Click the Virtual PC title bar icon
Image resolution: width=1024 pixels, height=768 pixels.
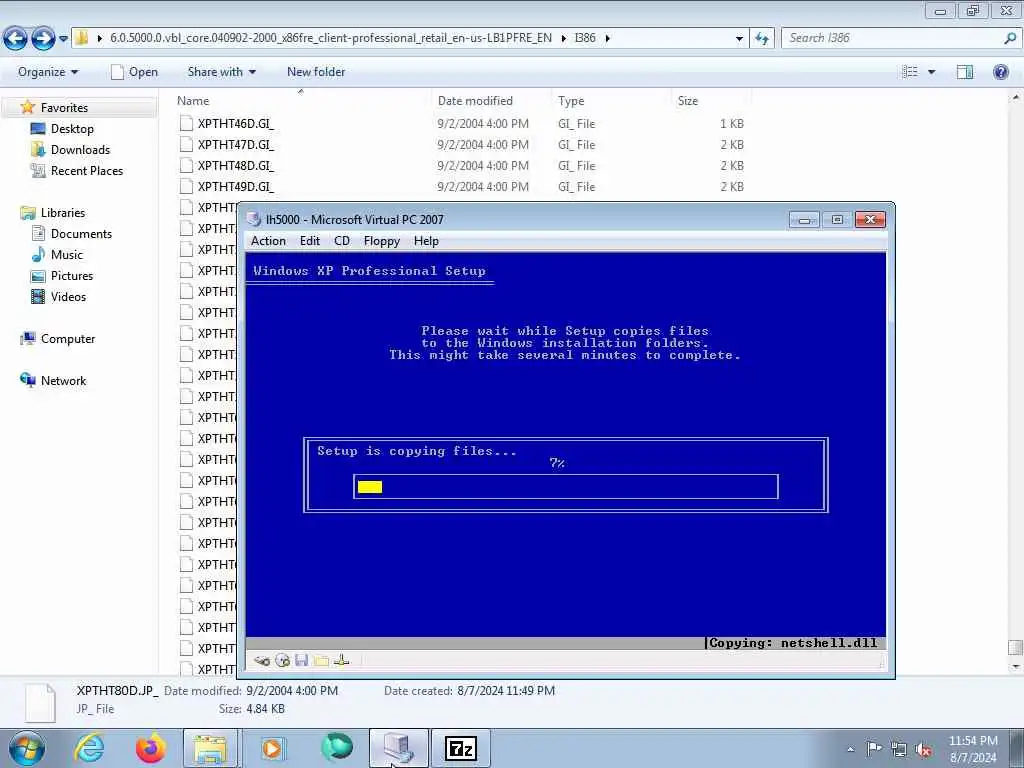(255, 219)
